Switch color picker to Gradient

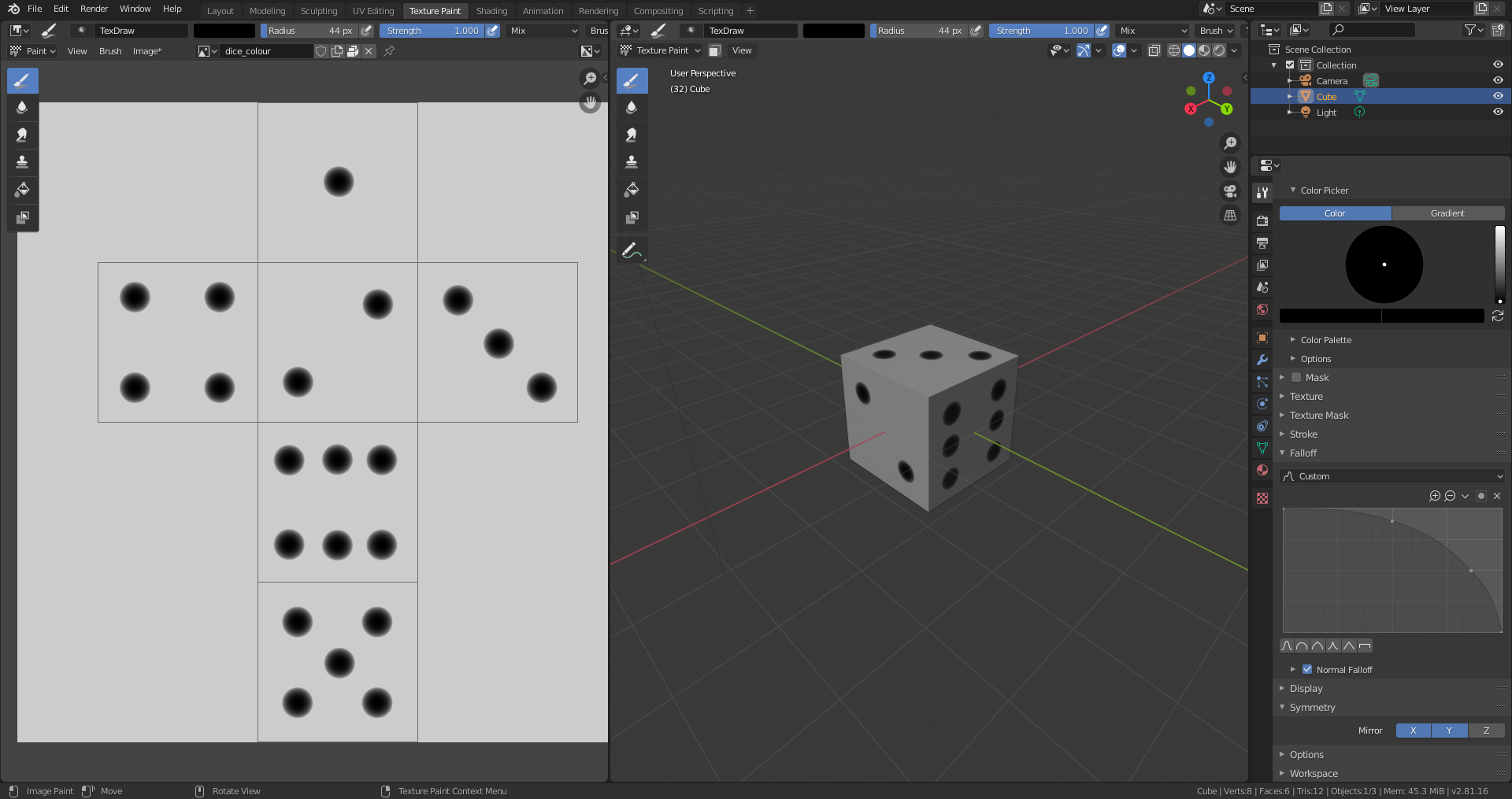(x=1447, y=213)
